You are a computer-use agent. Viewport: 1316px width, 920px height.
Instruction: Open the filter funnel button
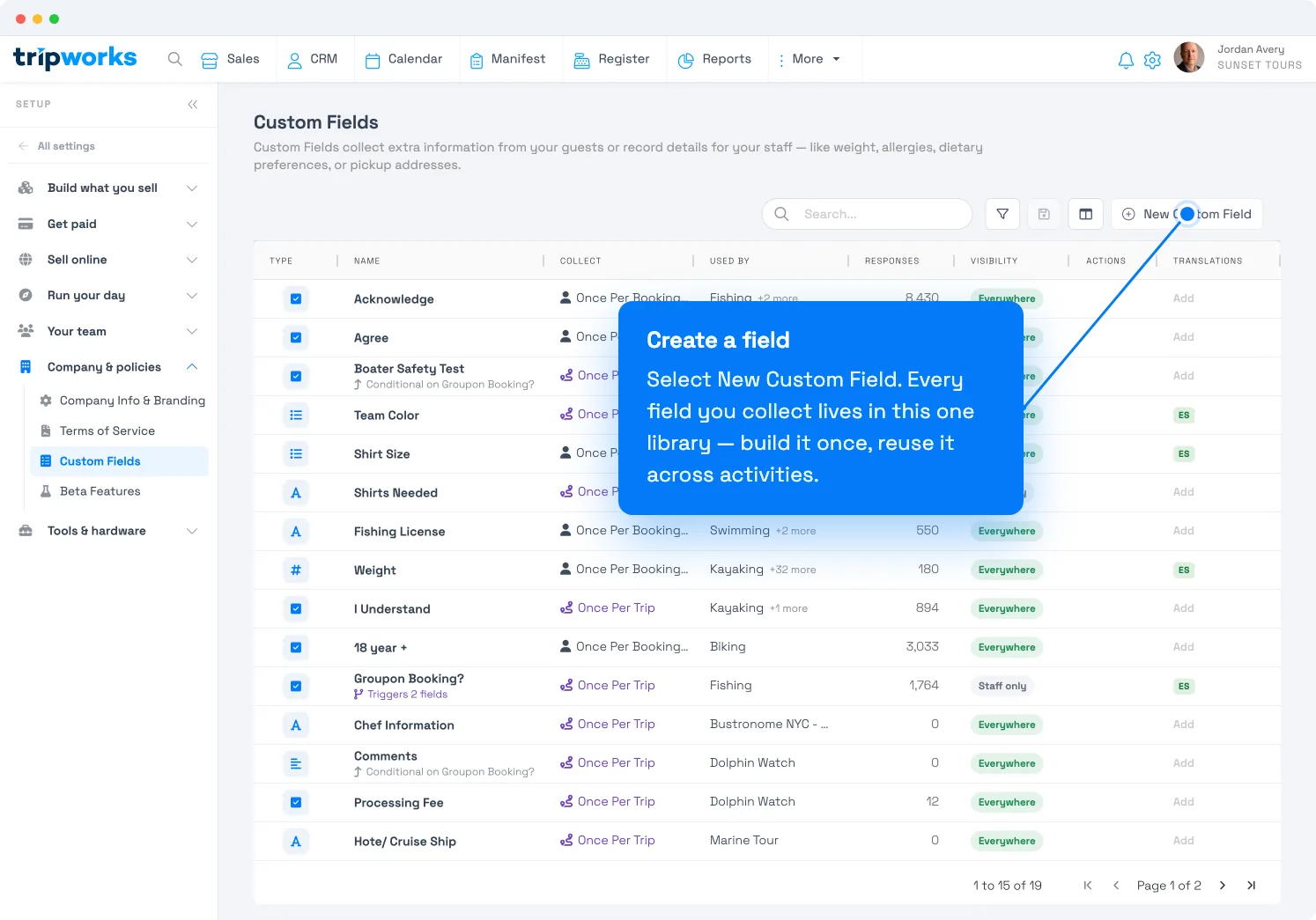click(1002, 214)
